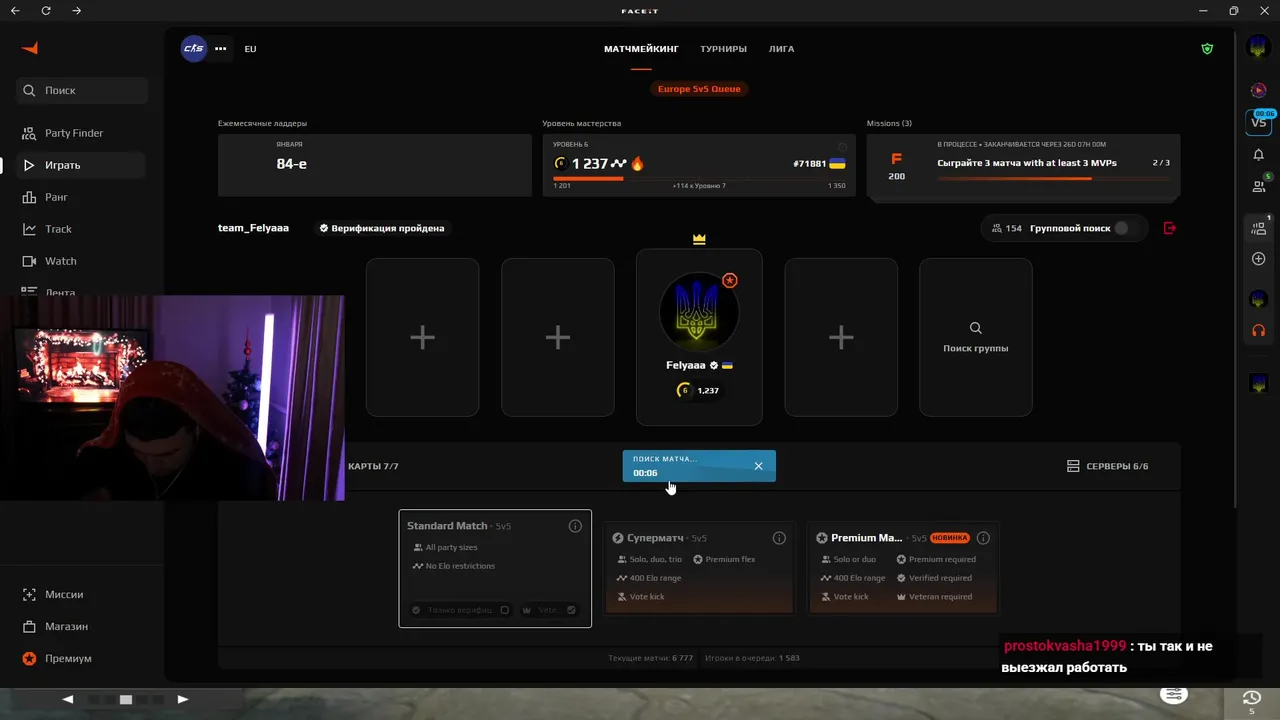Click the Europe 5v5 Queue badge
1280x720 pixels.
click(699, 89)
